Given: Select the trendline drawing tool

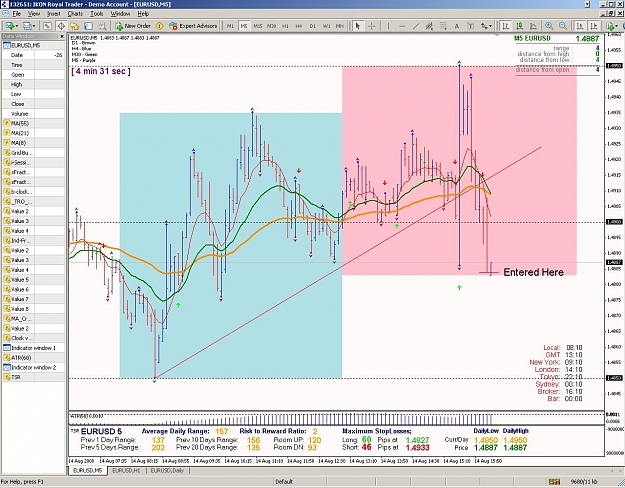Looking at the screenshot, I should coord(416,26).
